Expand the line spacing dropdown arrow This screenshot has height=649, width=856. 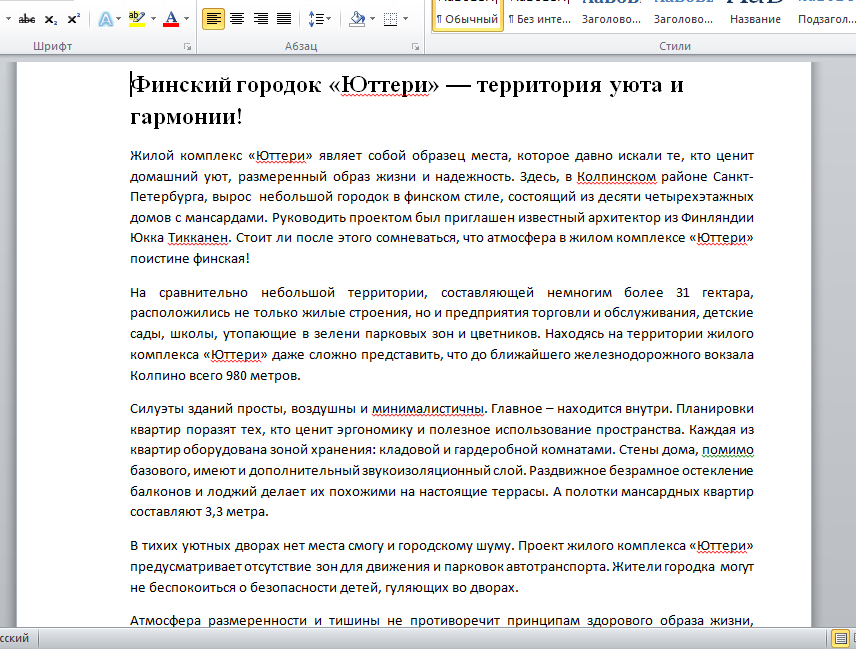pyautogui.click(x=329, y=19)
